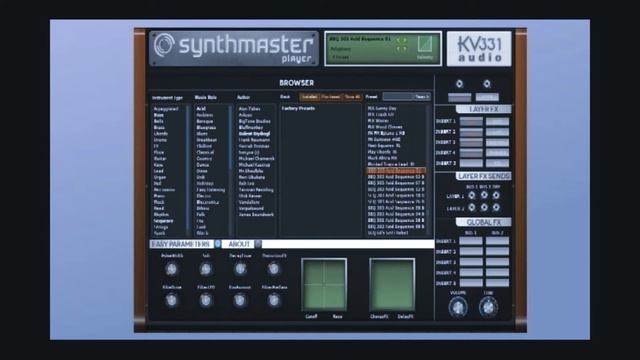640x360 pixels.
Task: Select Bells in Instrument Type list
Action: [x=159, y=121]
